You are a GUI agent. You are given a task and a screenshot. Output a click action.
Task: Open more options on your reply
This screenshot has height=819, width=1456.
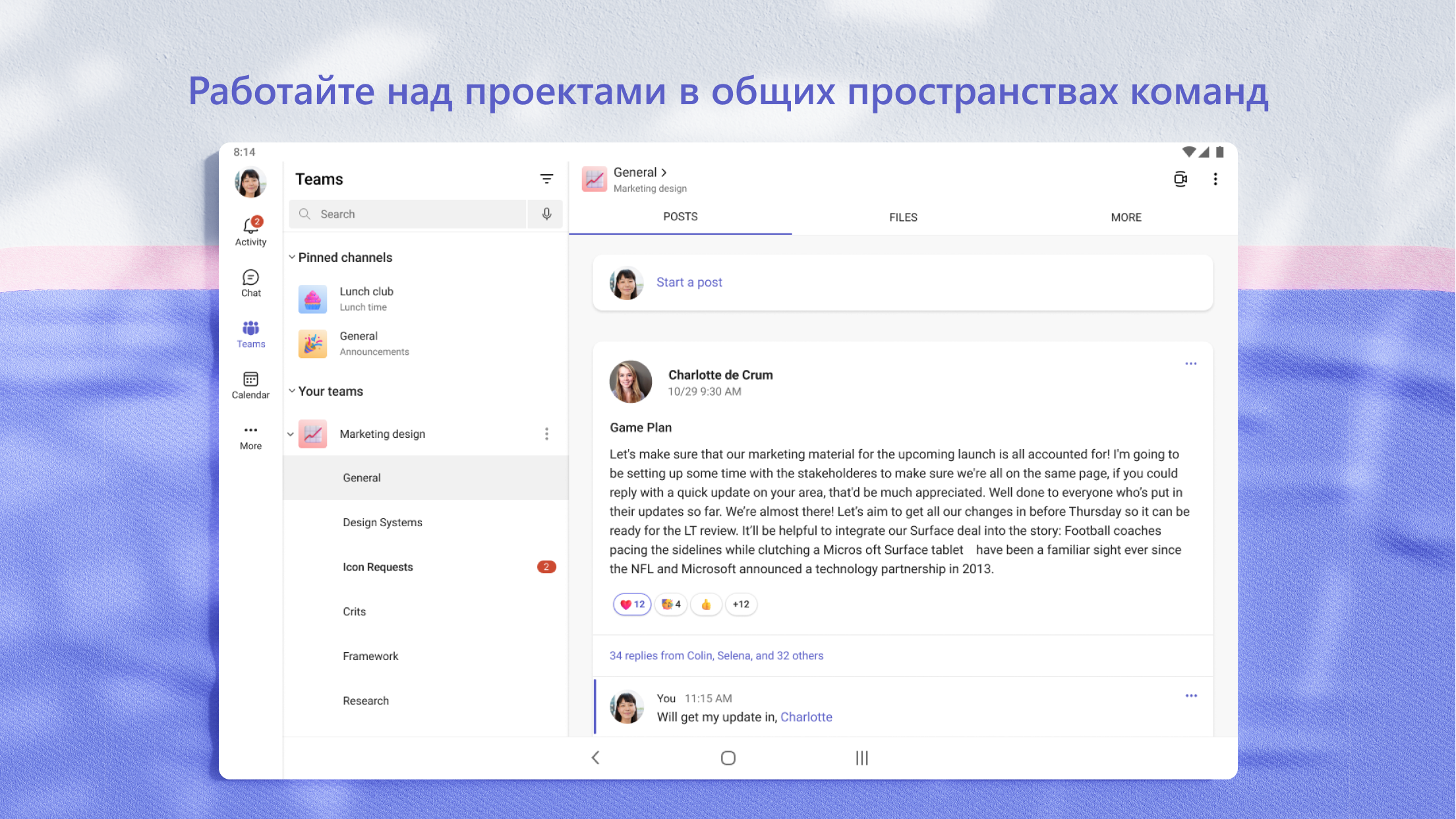tap(1191, 696)
